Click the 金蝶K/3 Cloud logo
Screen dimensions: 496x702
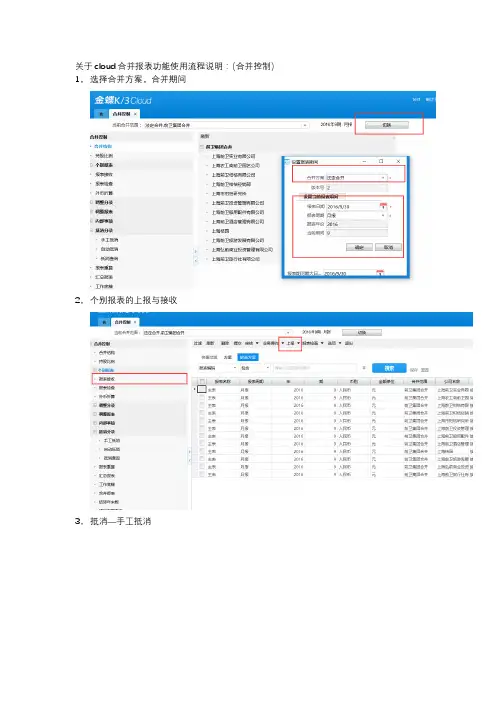tap(123, 100)
